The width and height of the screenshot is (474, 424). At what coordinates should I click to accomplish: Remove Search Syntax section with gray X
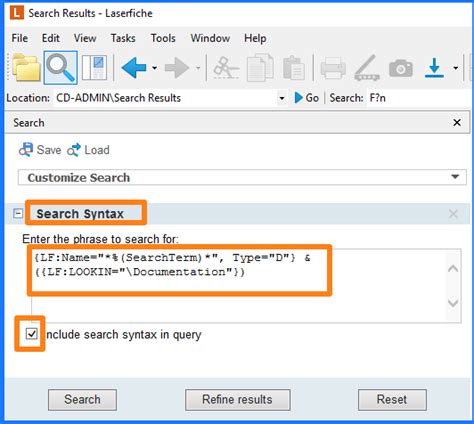click(453, 214)
